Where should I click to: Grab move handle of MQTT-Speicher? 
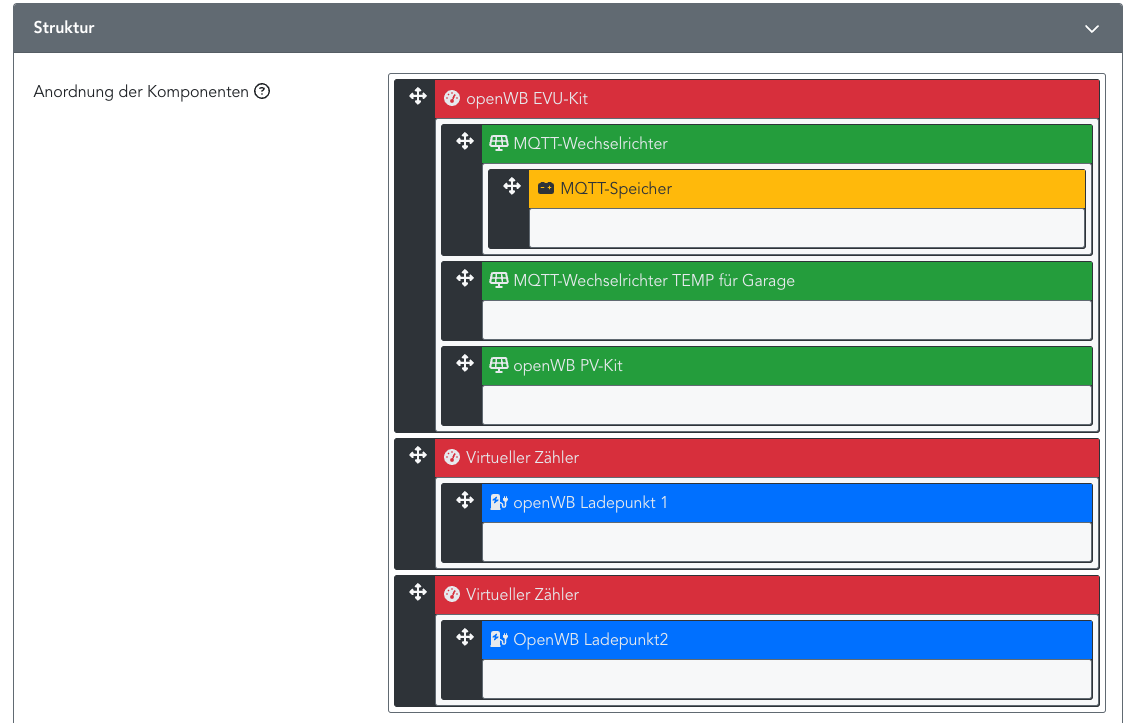pos(511,187)
